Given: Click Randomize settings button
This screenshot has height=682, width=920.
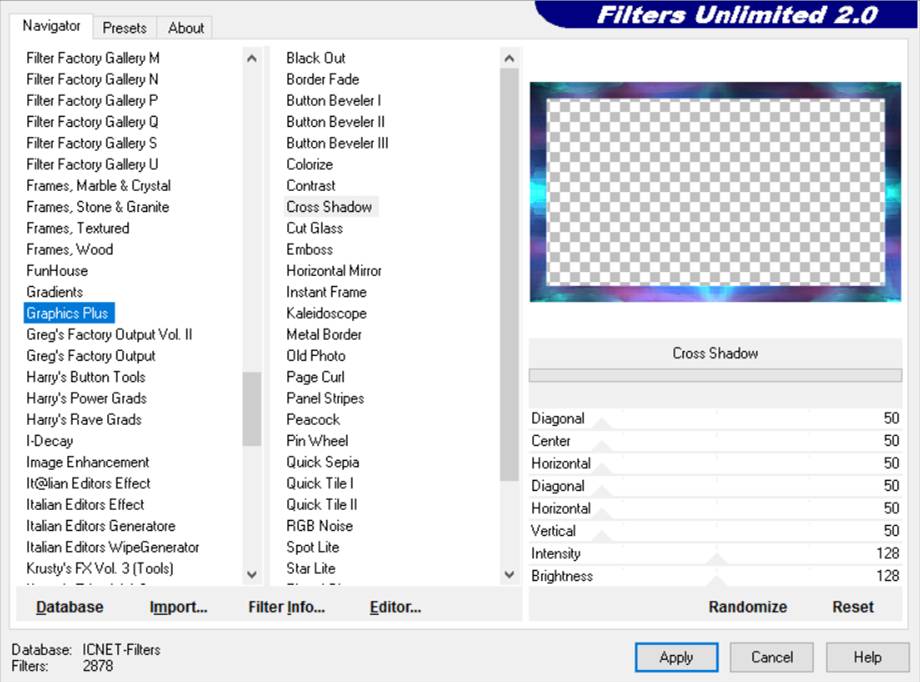Looking at the screenshot, I should 748,607.
